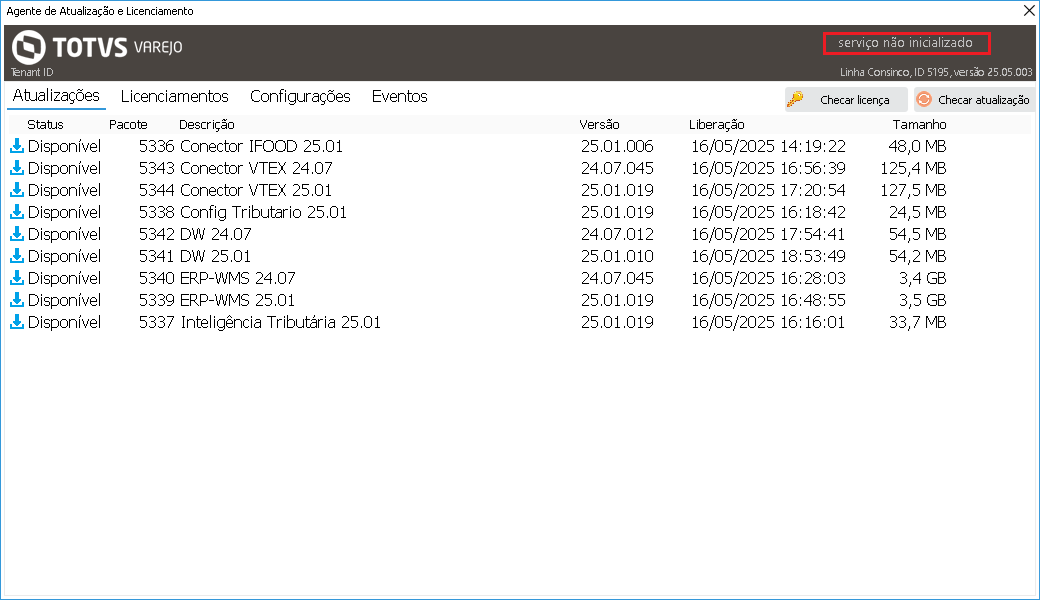
Task: Click download icon for Conector VTEX 24.07
Action: tap(17, 168)
